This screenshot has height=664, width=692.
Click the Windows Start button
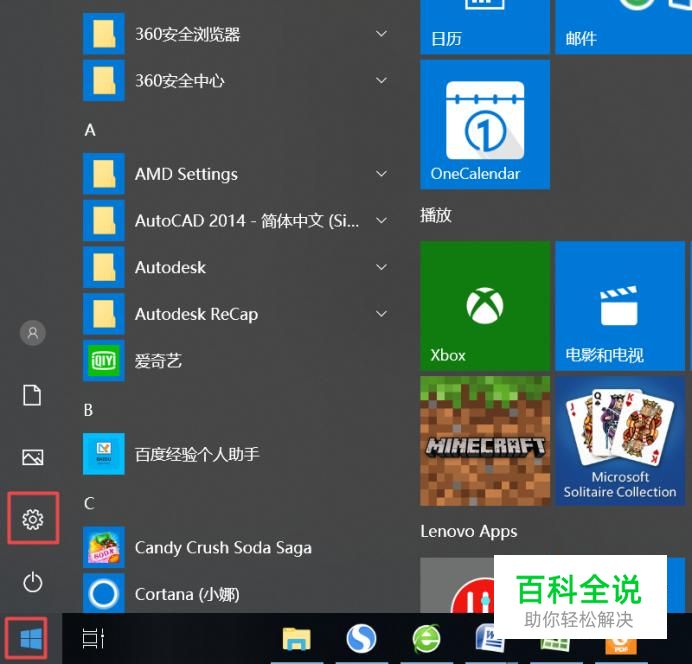[31, 639]
